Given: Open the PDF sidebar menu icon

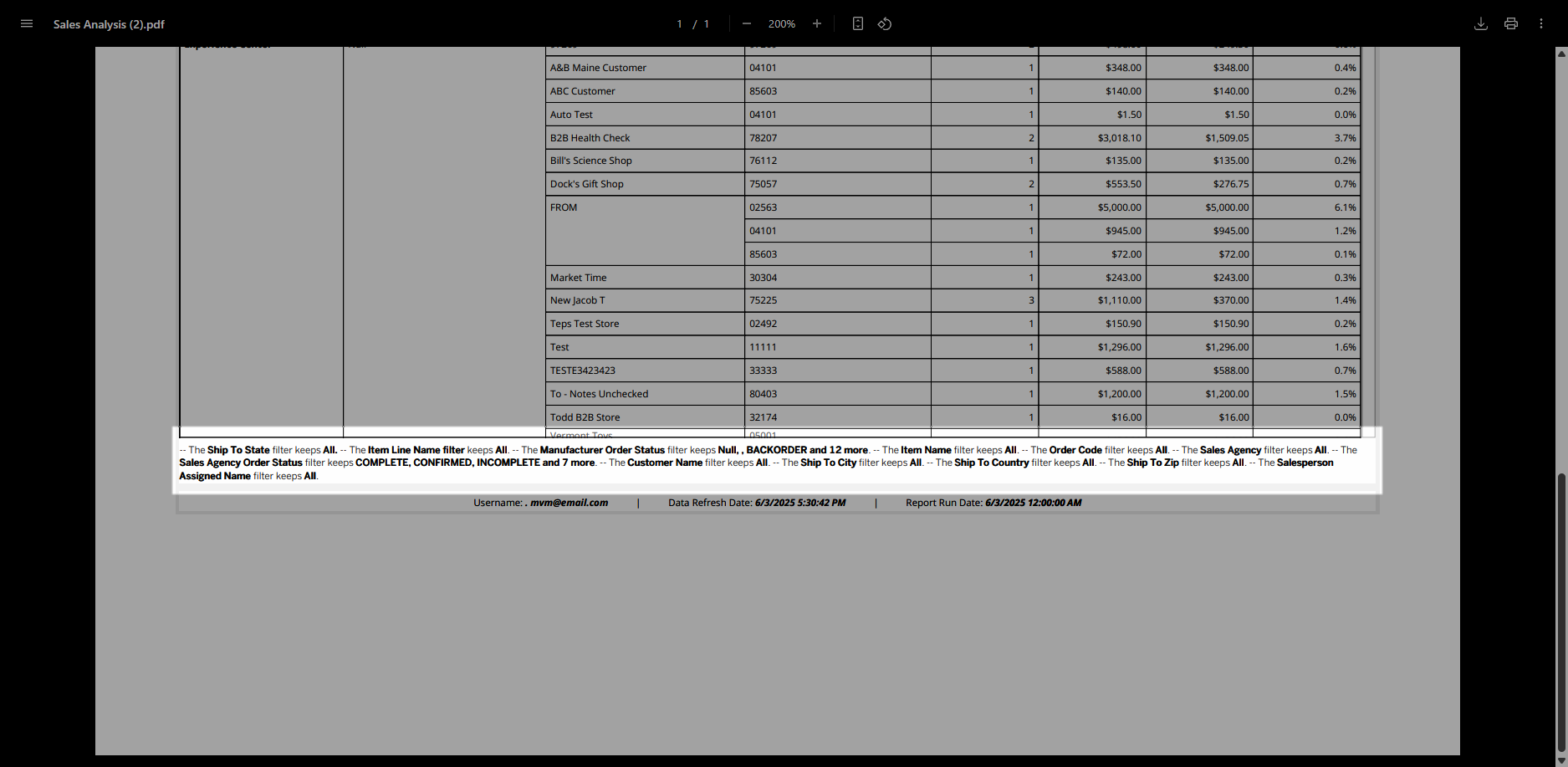Looking at the screenshot, I should pos(27,23).
